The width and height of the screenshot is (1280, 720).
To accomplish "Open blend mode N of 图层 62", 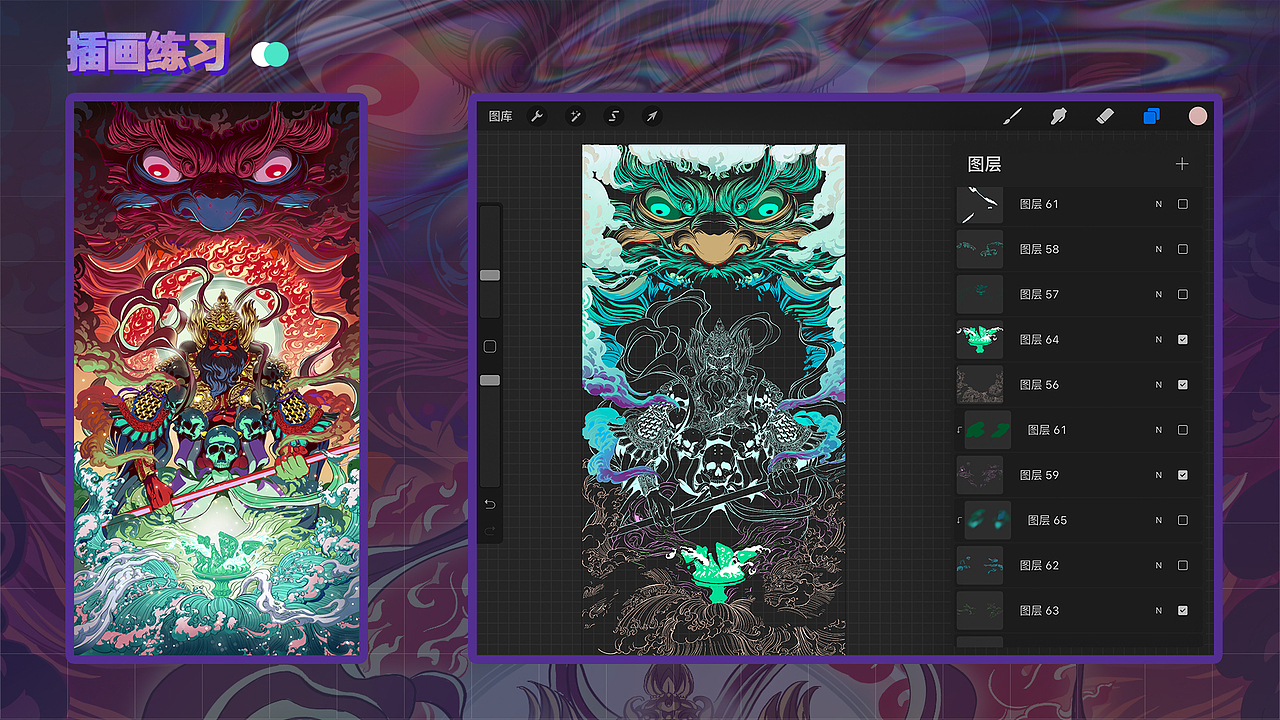I will tap(1159, 565).
